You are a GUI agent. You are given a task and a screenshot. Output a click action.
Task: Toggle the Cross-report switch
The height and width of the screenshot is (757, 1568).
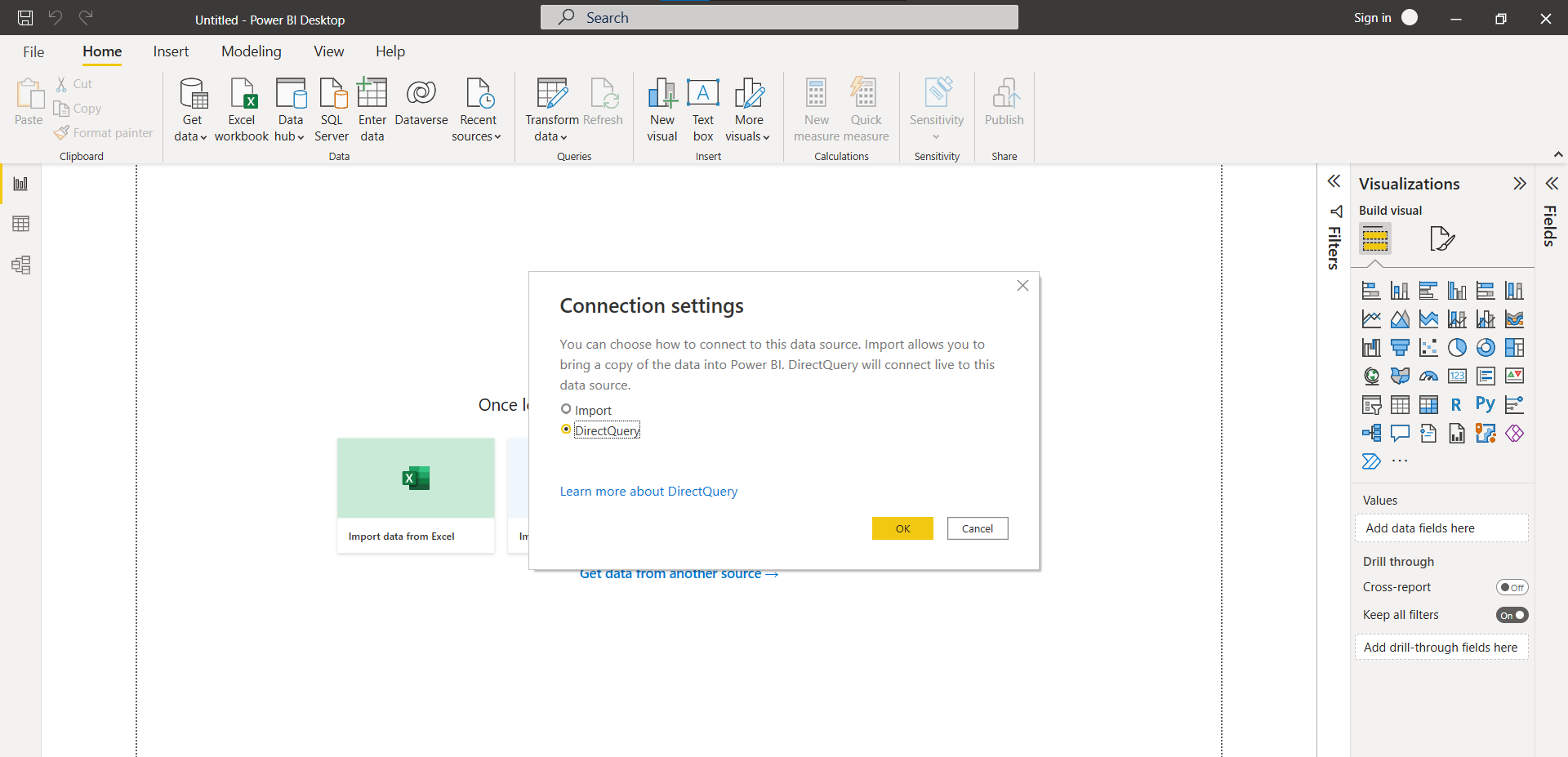(x=1512, y=587)
